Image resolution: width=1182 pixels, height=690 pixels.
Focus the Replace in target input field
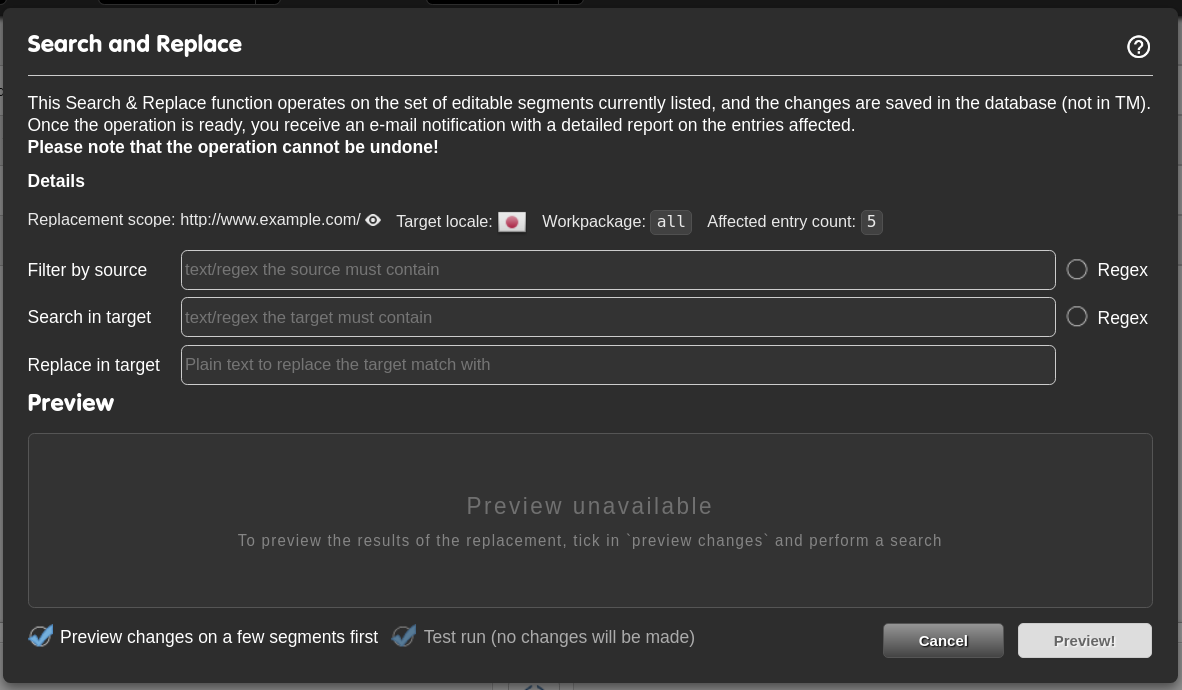click(x=618, y=365)
